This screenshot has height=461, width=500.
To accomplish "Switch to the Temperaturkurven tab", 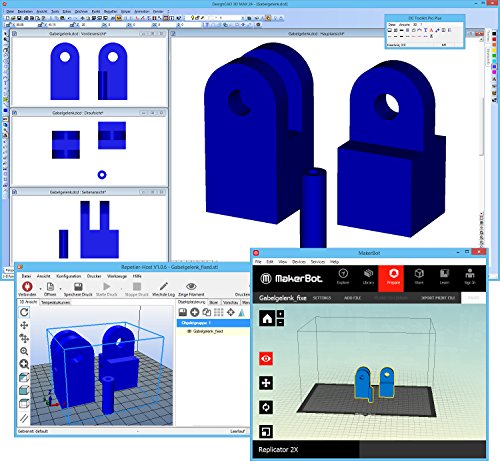I will pos(55,302).
